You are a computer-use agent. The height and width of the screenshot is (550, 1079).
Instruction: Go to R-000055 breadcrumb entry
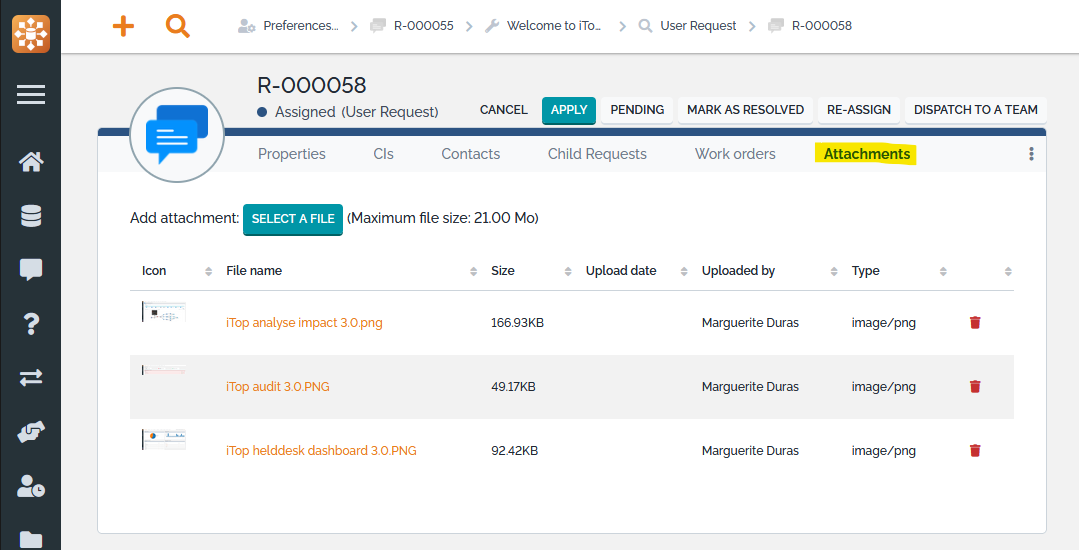click(x=423, y=26)
